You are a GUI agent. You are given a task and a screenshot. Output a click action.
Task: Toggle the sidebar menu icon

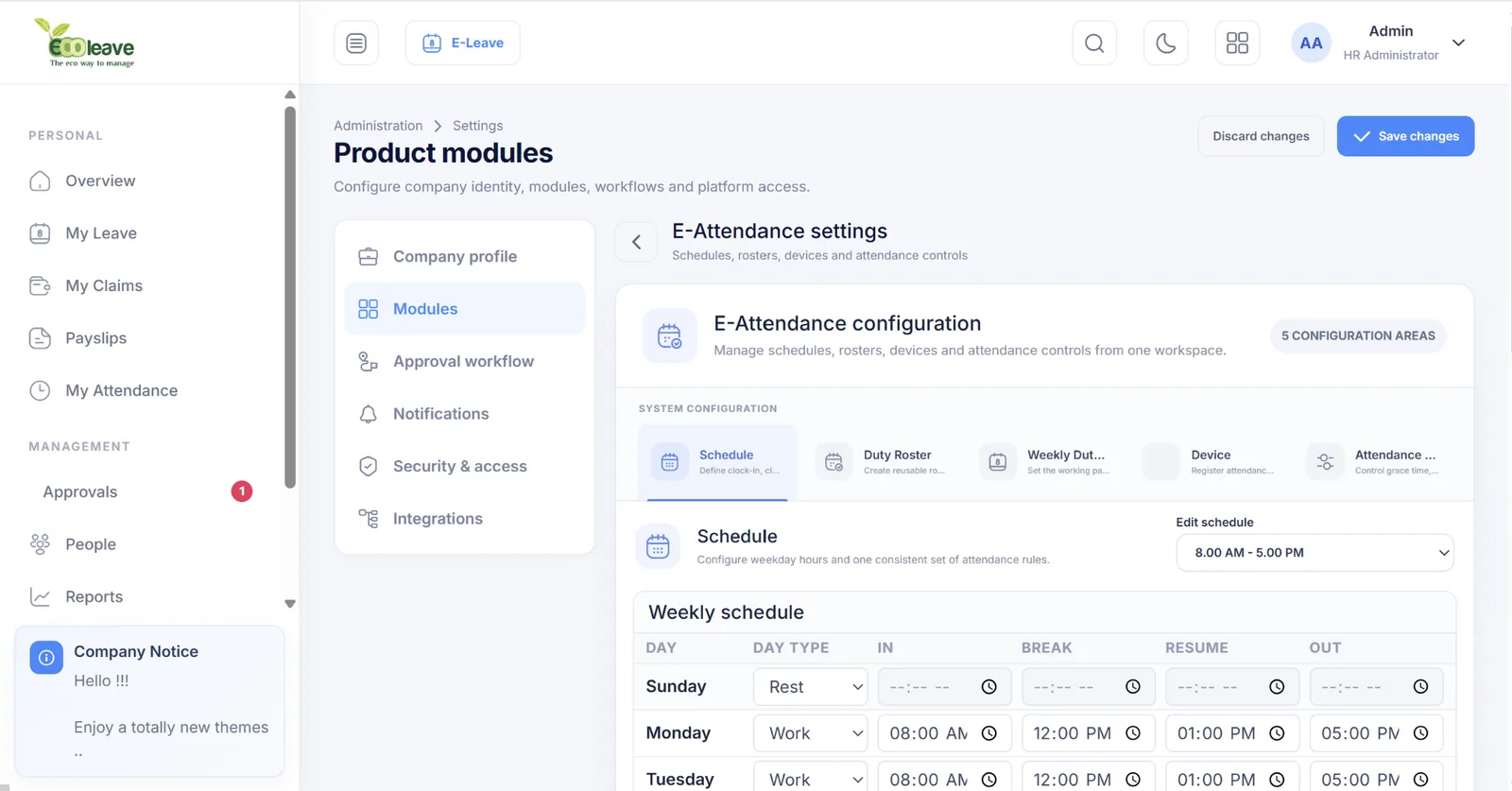pyautogui.click(x=356, y=43)
